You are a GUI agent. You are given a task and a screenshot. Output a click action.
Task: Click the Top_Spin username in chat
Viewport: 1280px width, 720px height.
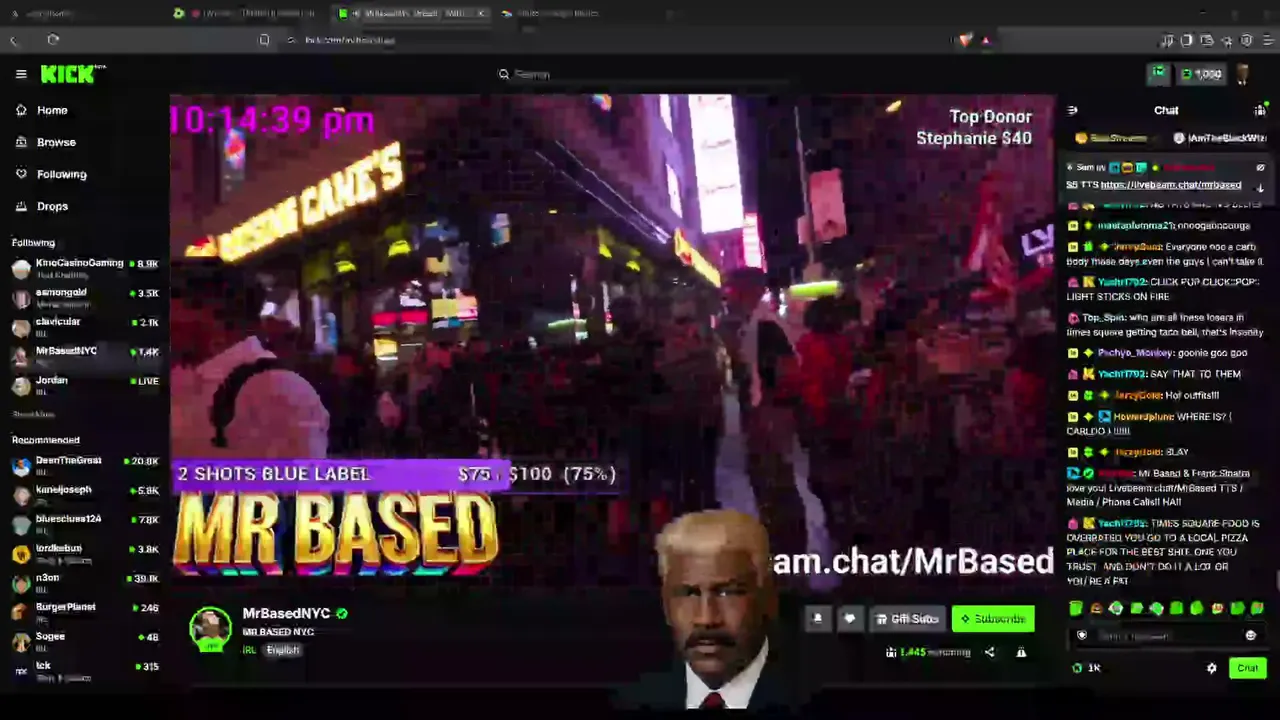point(1105,318)
